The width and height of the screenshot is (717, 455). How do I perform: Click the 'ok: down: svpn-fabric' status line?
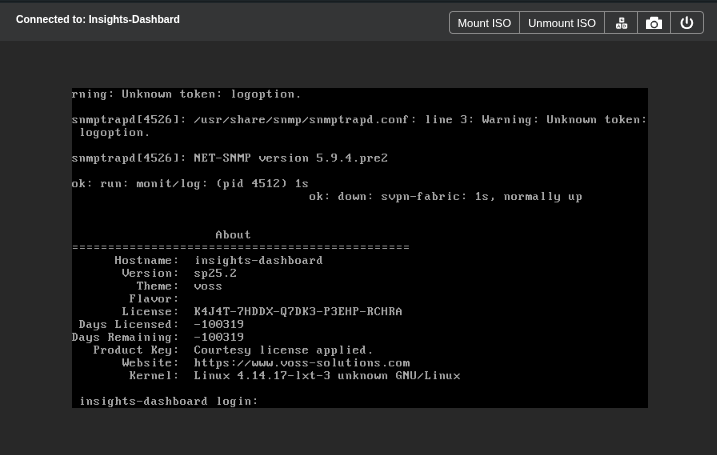click(x=445, y=196)
